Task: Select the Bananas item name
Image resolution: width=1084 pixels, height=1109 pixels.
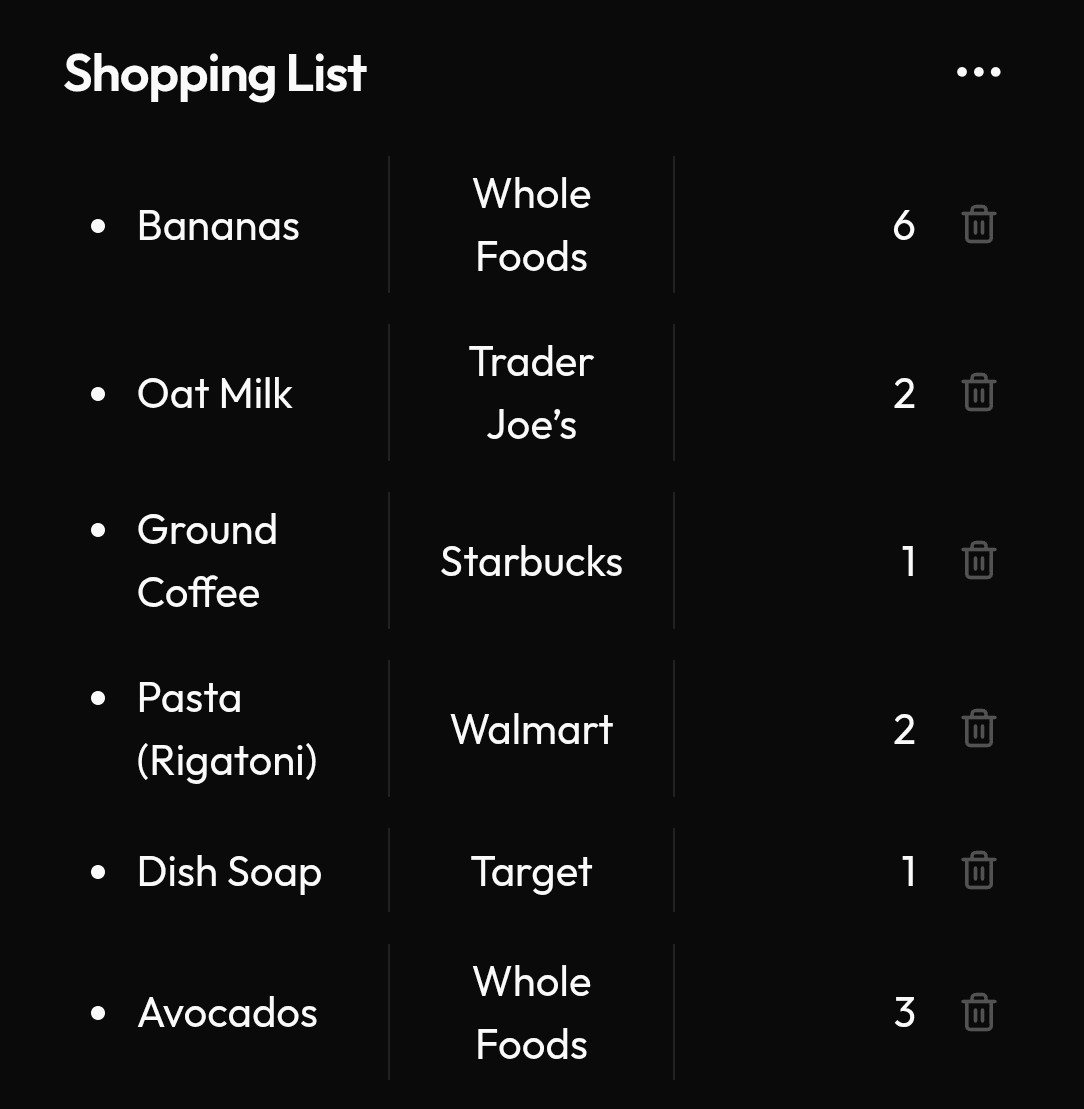Action: pyautogui.click(x=218, y=226)
